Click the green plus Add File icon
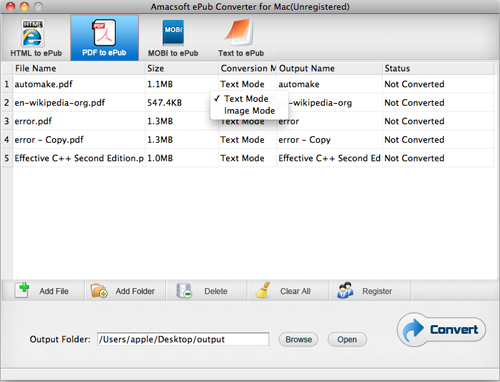 22,290
